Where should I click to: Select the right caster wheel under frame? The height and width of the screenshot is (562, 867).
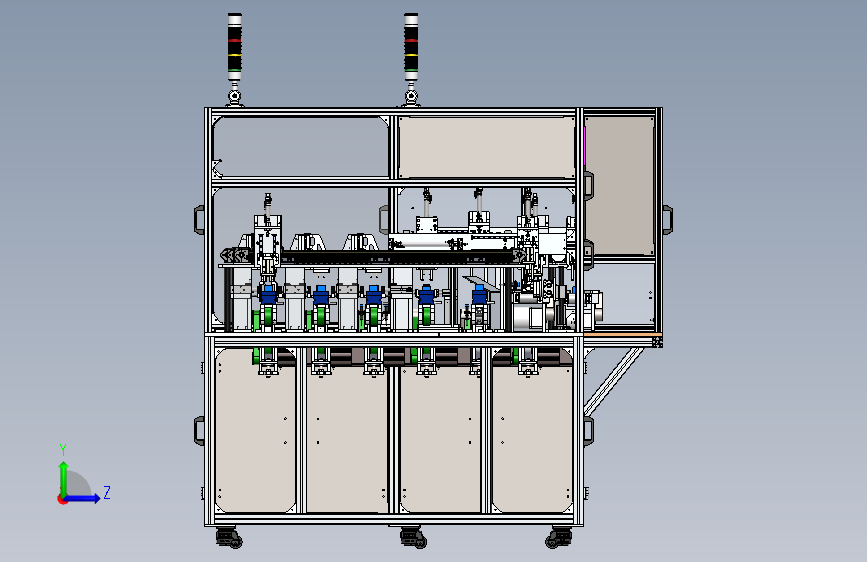pos(558,537)
